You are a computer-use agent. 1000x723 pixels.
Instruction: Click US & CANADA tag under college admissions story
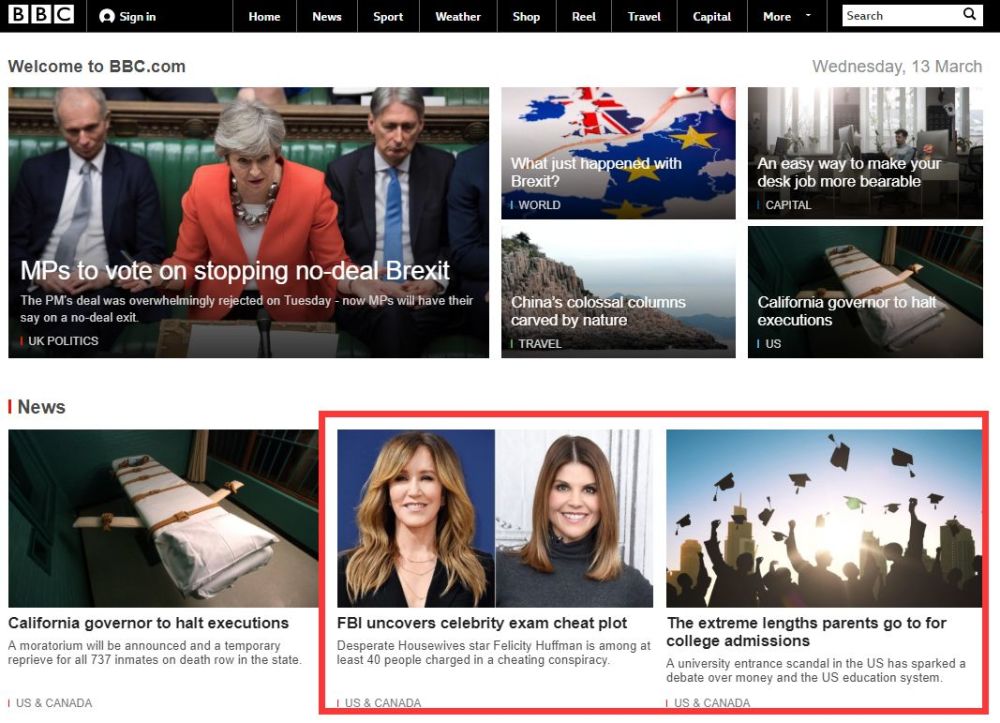pos(712,703)
